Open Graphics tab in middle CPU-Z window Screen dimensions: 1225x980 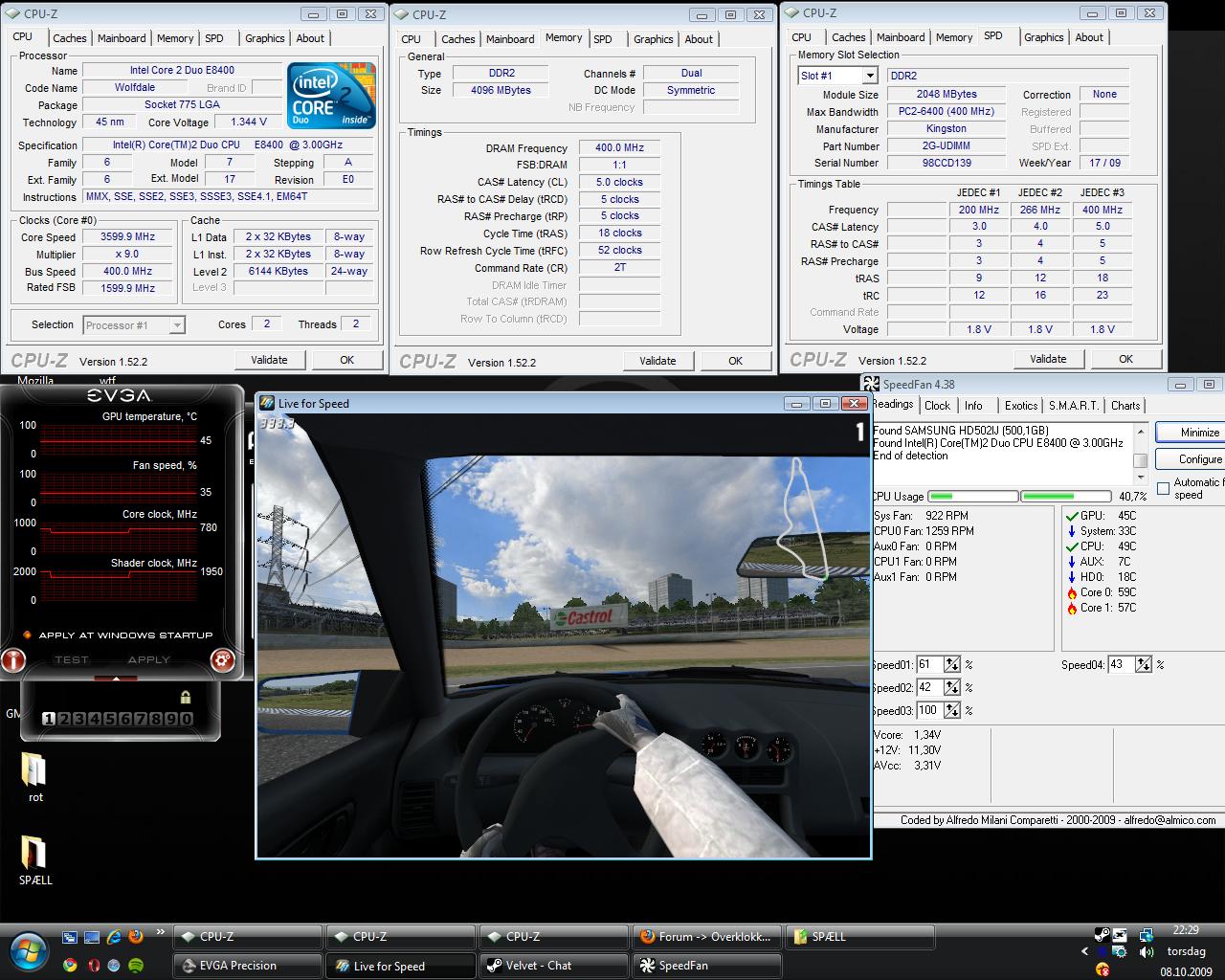click(654, 39)
